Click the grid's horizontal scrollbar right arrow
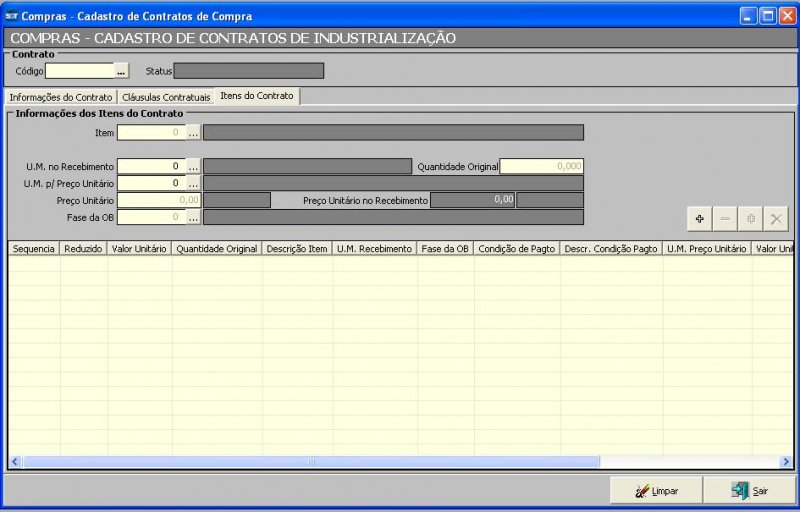The image size is (800, 512). (786, 462)
